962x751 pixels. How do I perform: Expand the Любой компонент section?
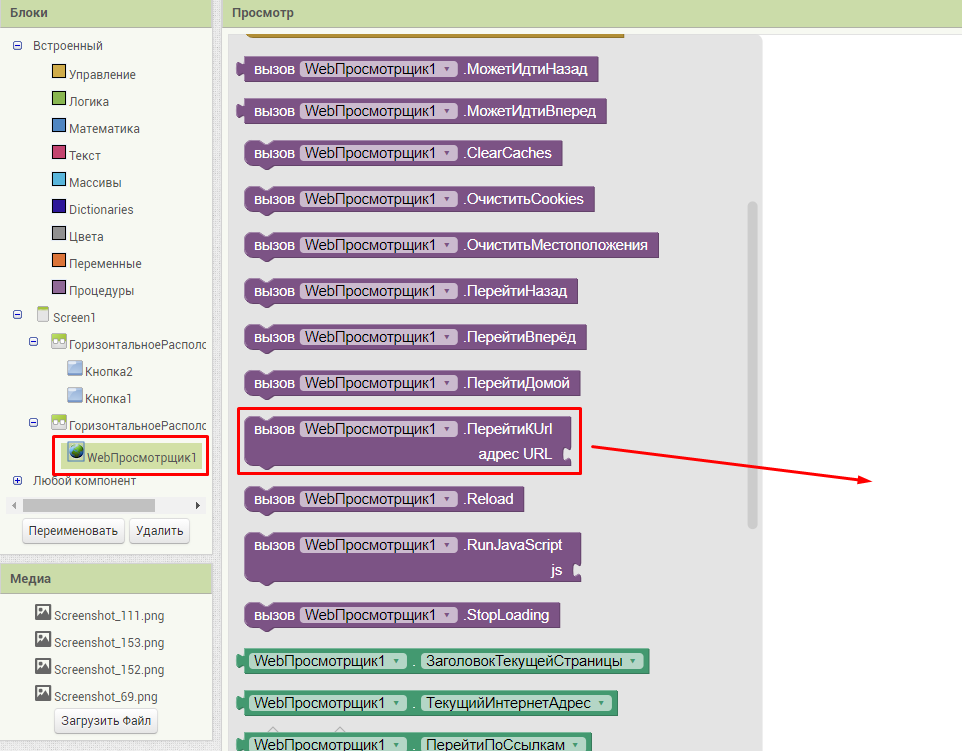click(18, 480)
